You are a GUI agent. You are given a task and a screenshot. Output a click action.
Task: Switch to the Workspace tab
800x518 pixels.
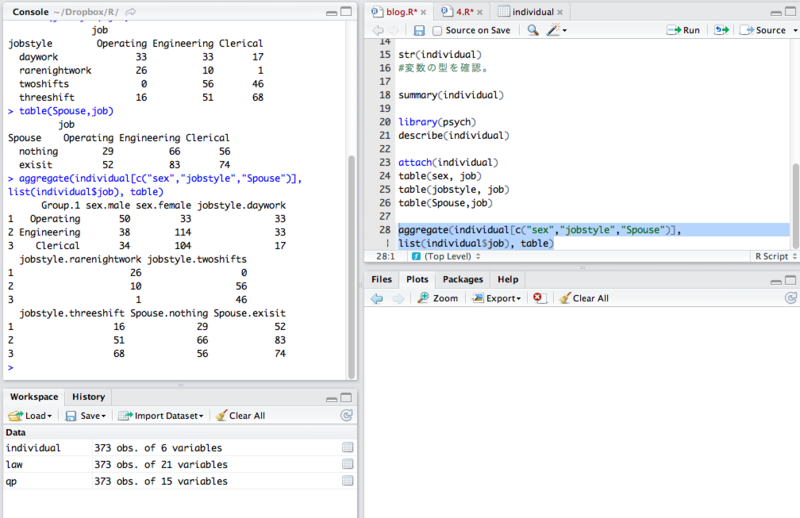(34, 397)
